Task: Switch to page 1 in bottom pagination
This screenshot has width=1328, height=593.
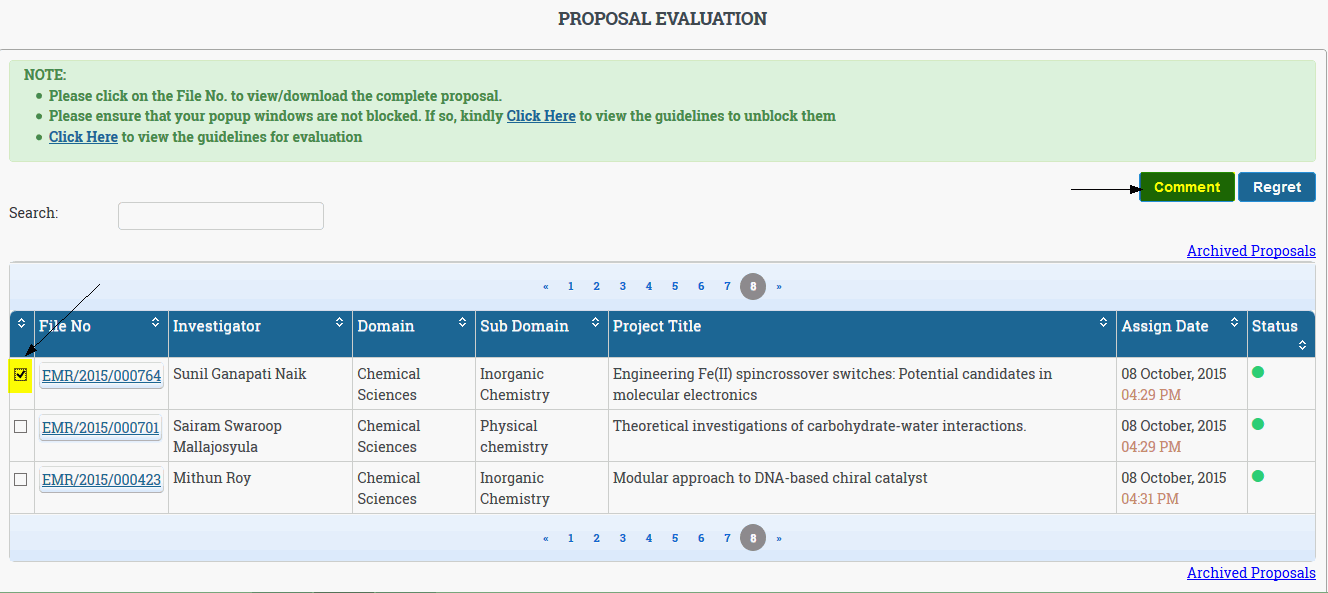Action: 571,539
